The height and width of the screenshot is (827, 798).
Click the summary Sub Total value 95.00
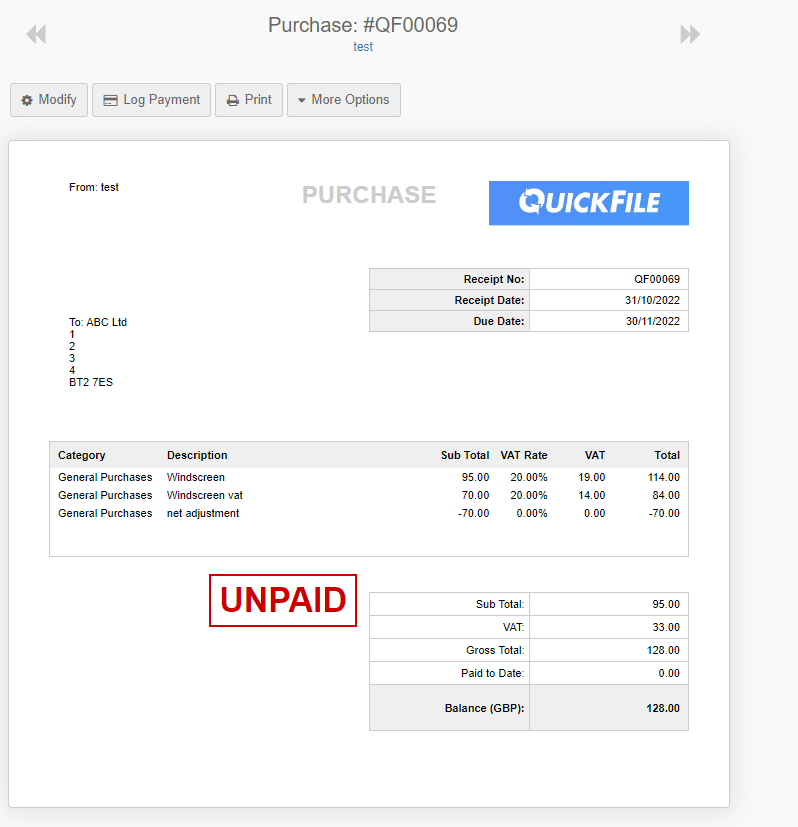(666, 604)
